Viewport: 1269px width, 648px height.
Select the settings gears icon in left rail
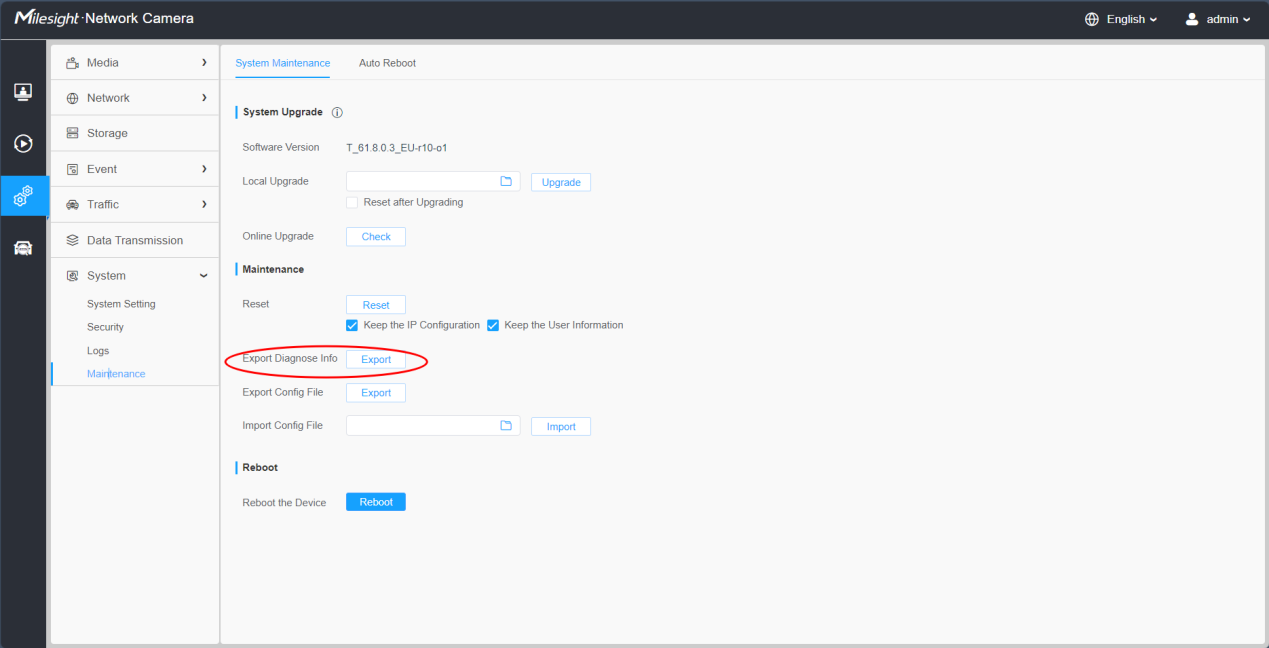(23, 196)
